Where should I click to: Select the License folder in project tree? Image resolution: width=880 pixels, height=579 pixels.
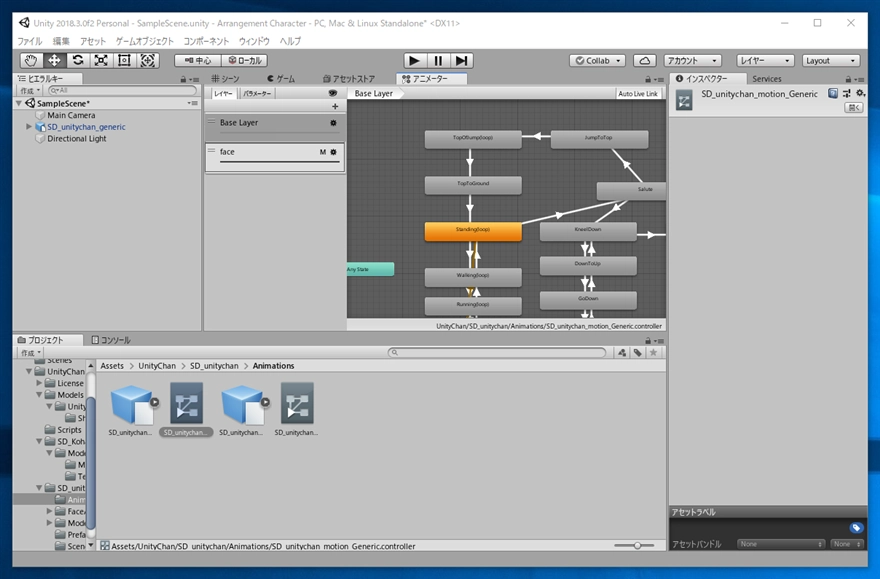pyautogui.click(x=70, y=383)
